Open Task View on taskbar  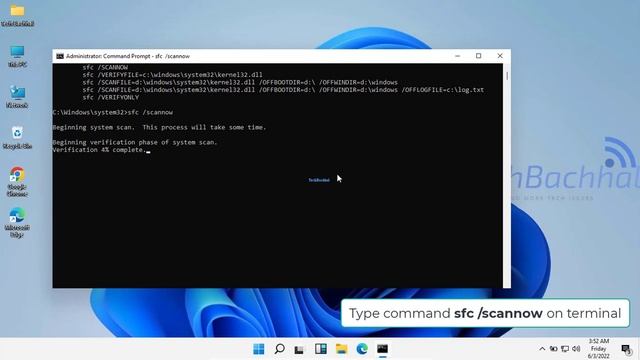[299, 349]
